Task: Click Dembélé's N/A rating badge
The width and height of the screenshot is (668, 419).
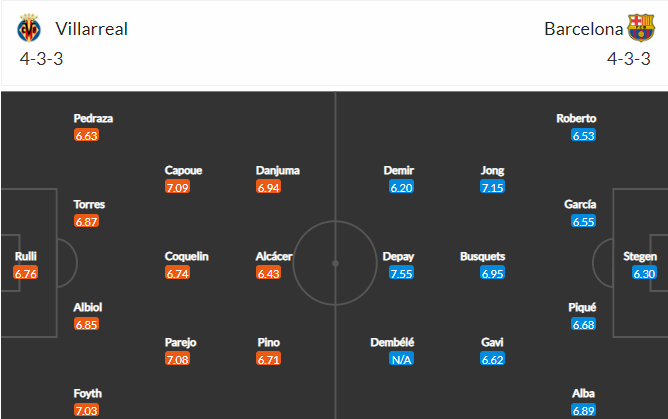Action: [x=401, y=359]
